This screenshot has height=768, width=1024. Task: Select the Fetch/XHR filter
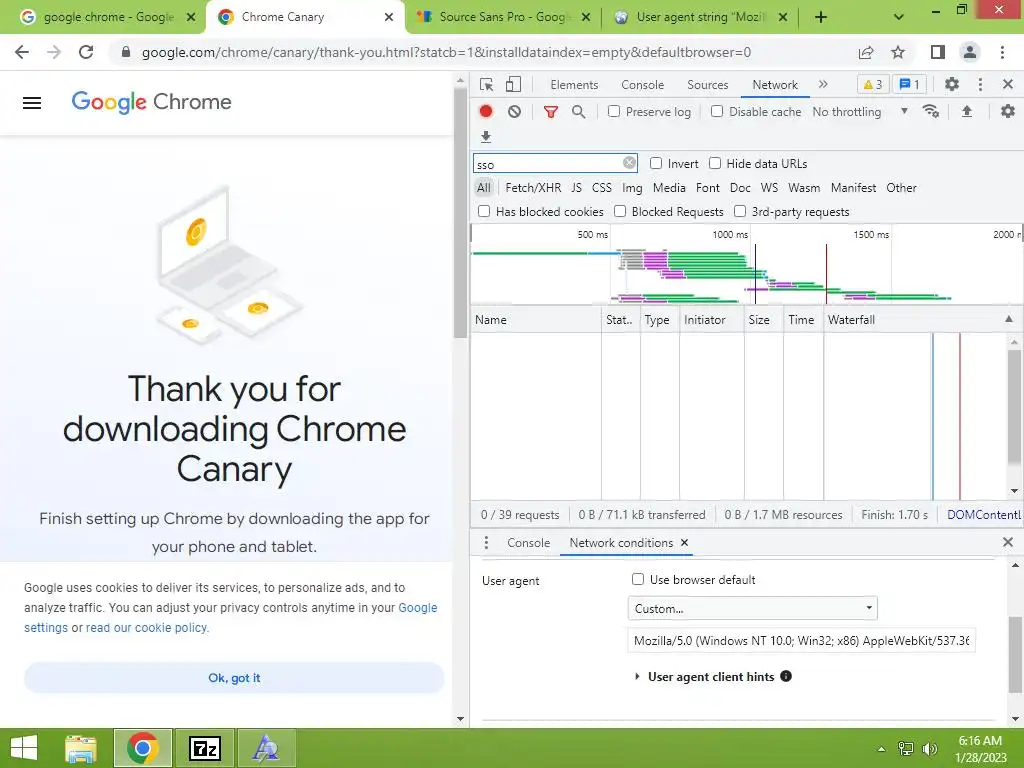point(533,187)
